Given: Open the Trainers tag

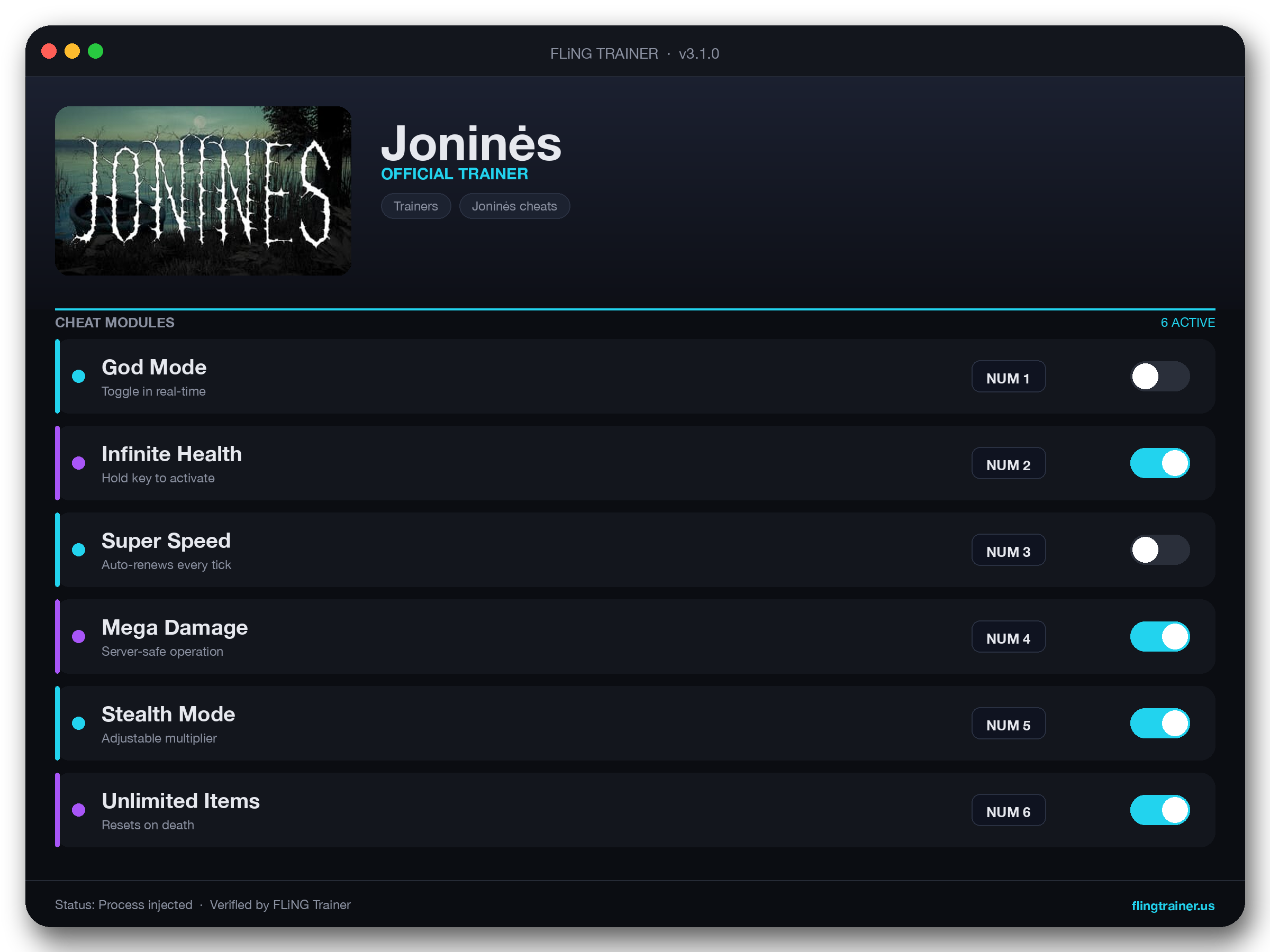Looking at the screenshot, I should tap(416, 206).
